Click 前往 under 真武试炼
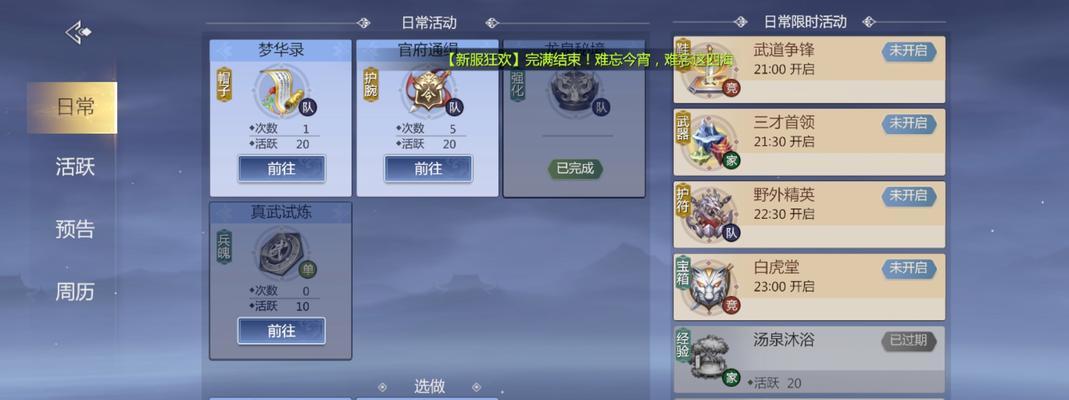The image size is (1069, 400). [x=281, y=330]
